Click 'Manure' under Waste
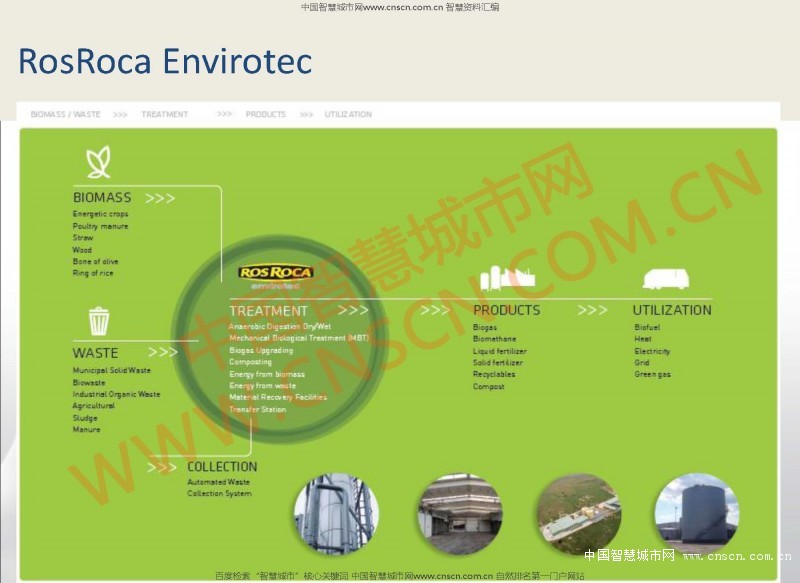800x583 pixels. 87,429
